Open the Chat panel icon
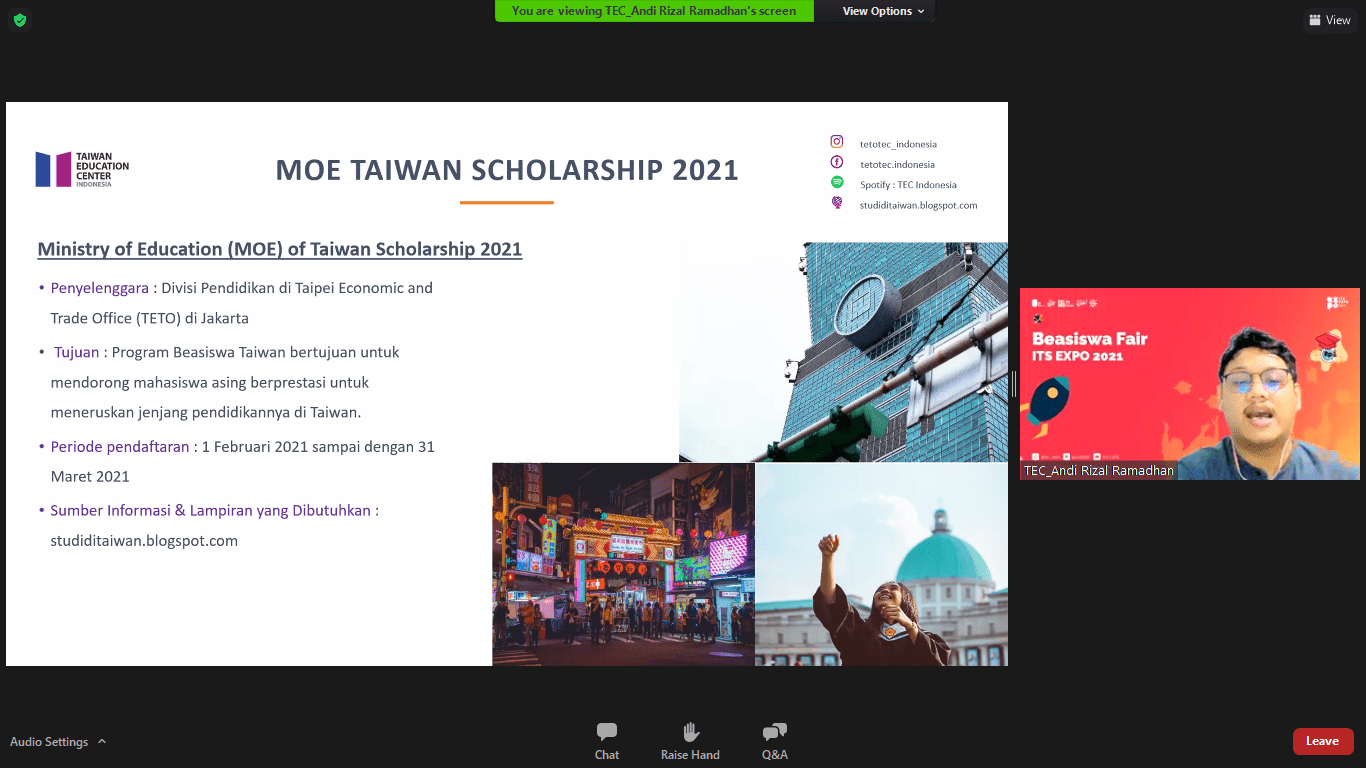Viewport: 1366px width, 768px height. tap(606, 732)
